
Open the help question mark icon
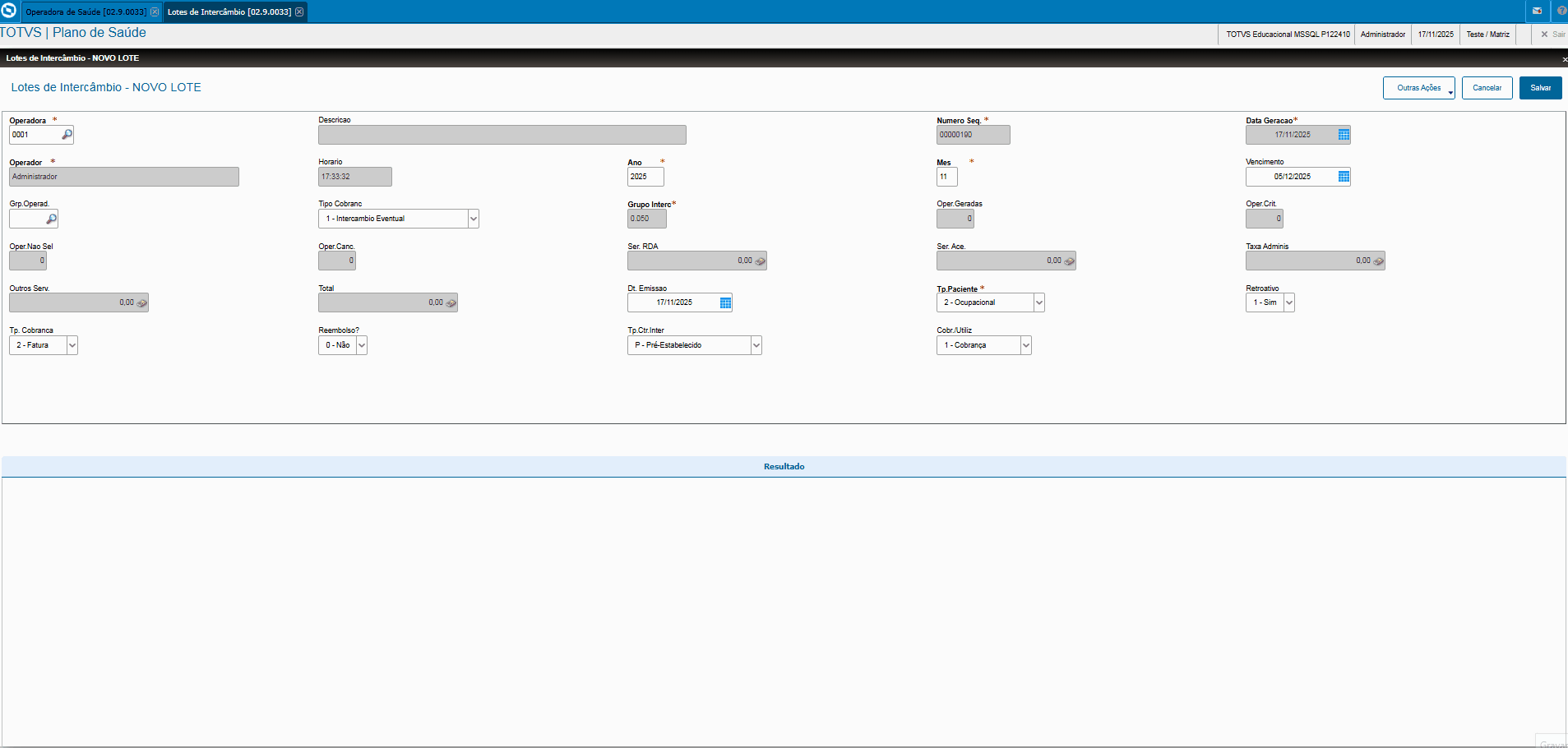tap(1561, 11)
